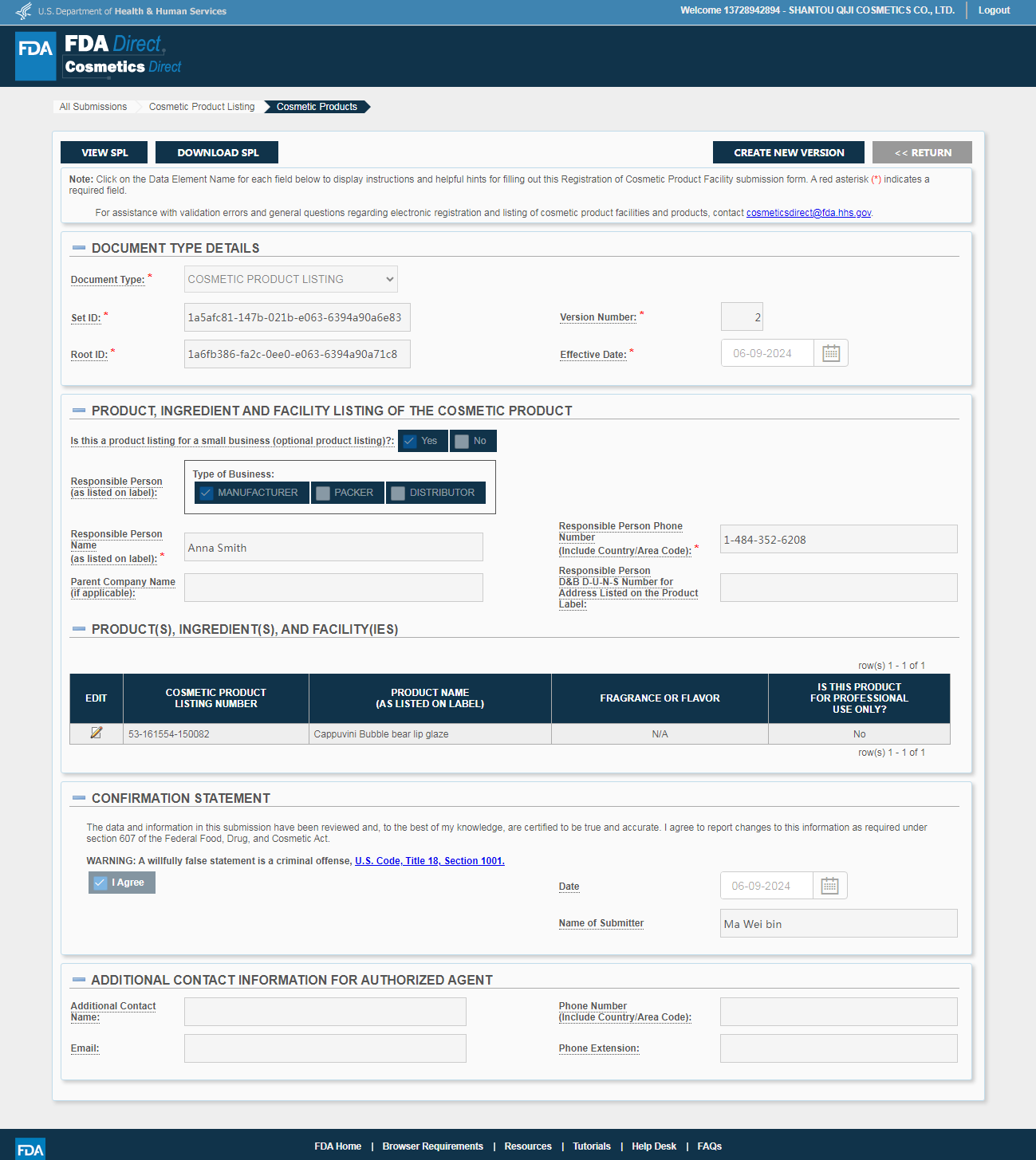The width and height of the screenshot is (1036, 1160).
Task: Open the confirmation Date calendar icon
Action: click(829, 886)
